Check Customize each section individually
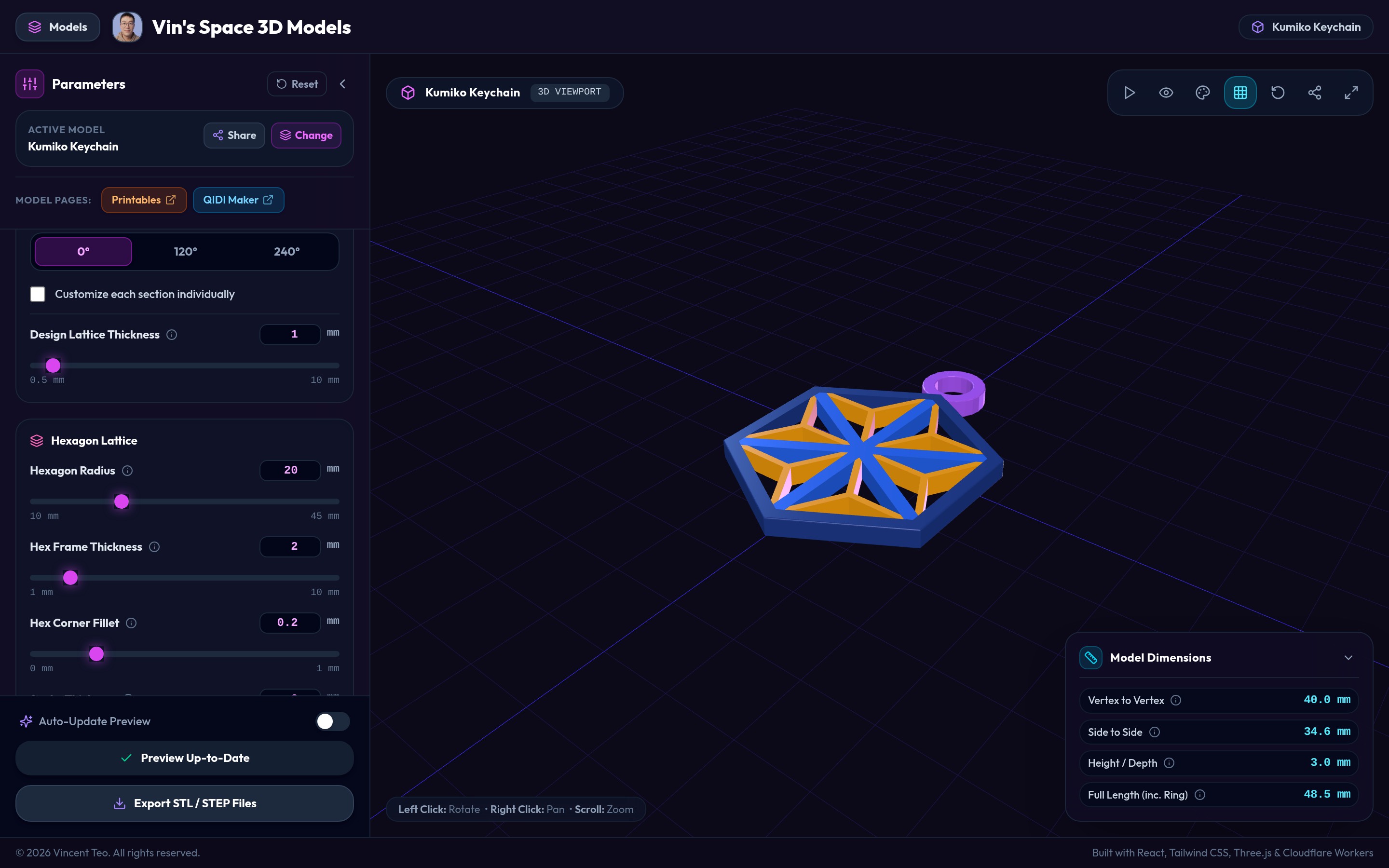The height and width of the screenshot is (868, 1389). click(38, 294)
